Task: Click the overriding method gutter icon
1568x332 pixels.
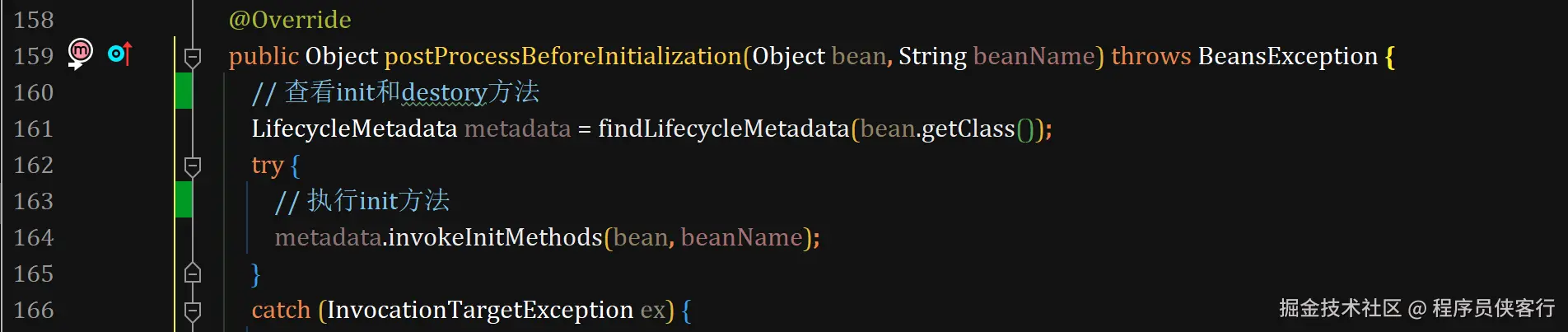Action: tap(120, 54)
